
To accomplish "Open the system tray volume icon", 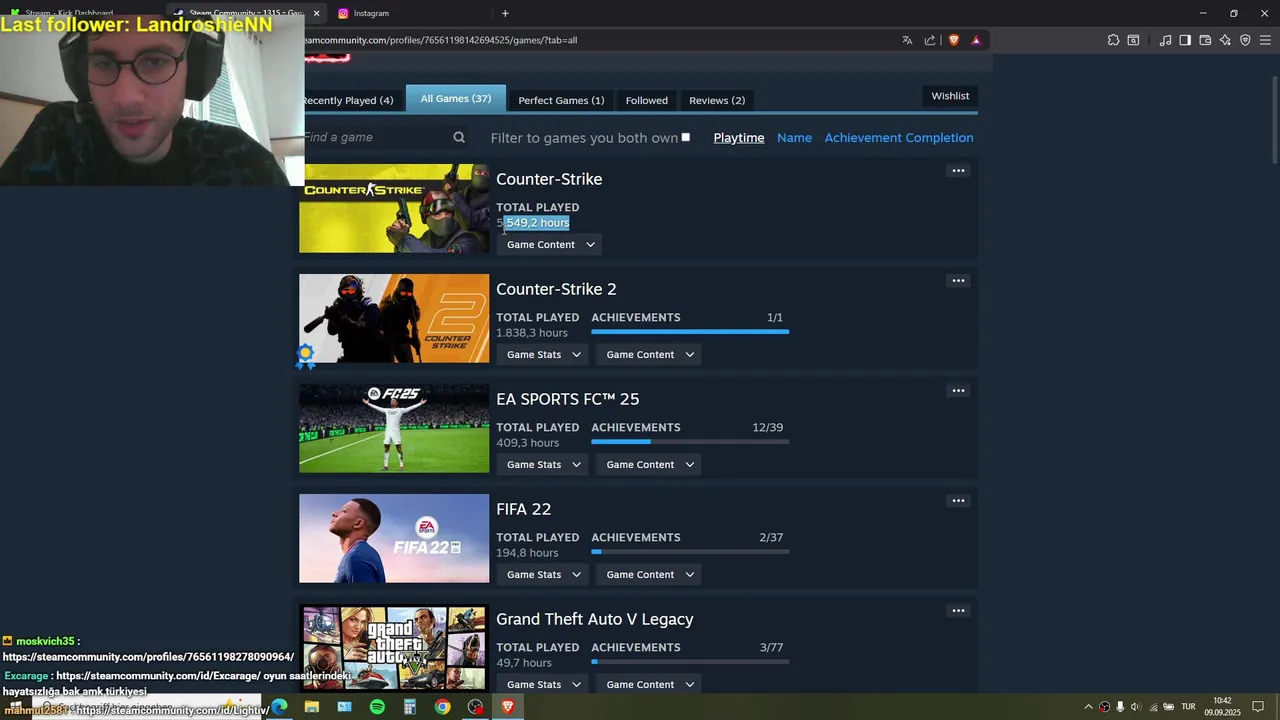I will pyautogui.click(x=1135, y=707).
